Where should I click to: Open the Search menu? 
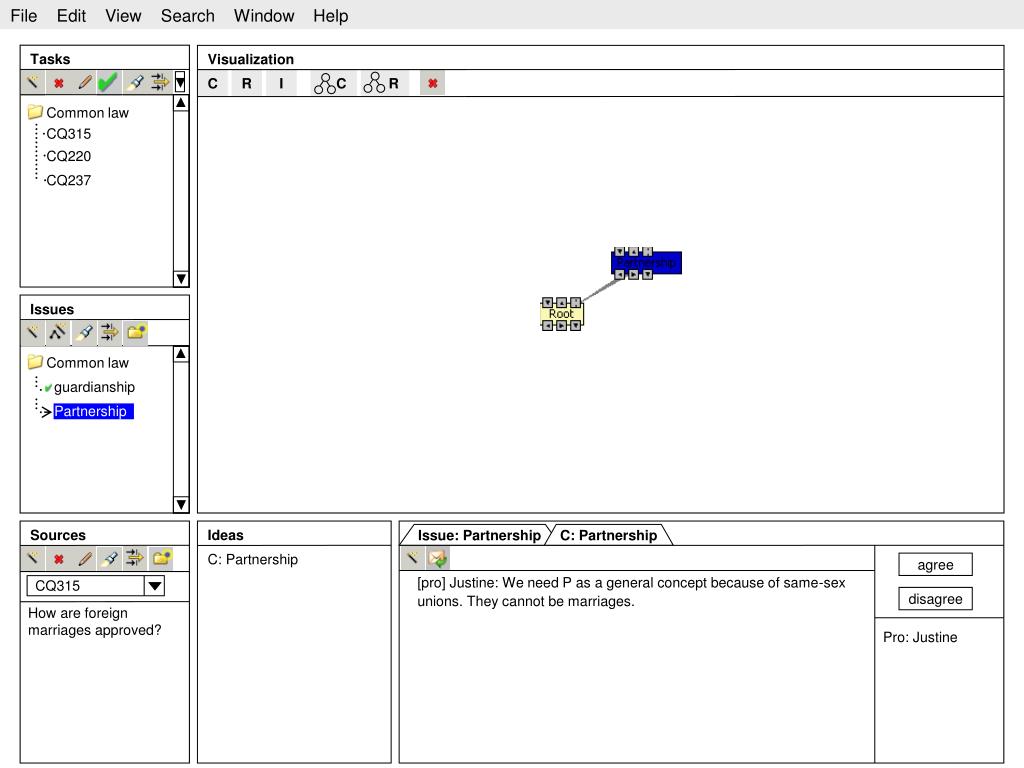coord(188,16)
